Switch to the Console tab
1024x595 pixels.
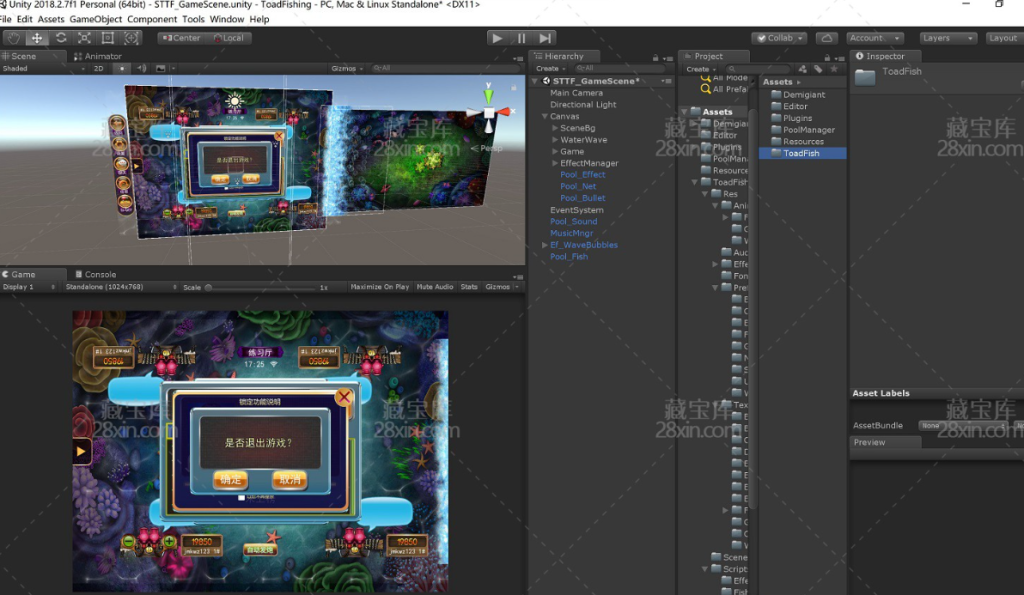point(99,274)
